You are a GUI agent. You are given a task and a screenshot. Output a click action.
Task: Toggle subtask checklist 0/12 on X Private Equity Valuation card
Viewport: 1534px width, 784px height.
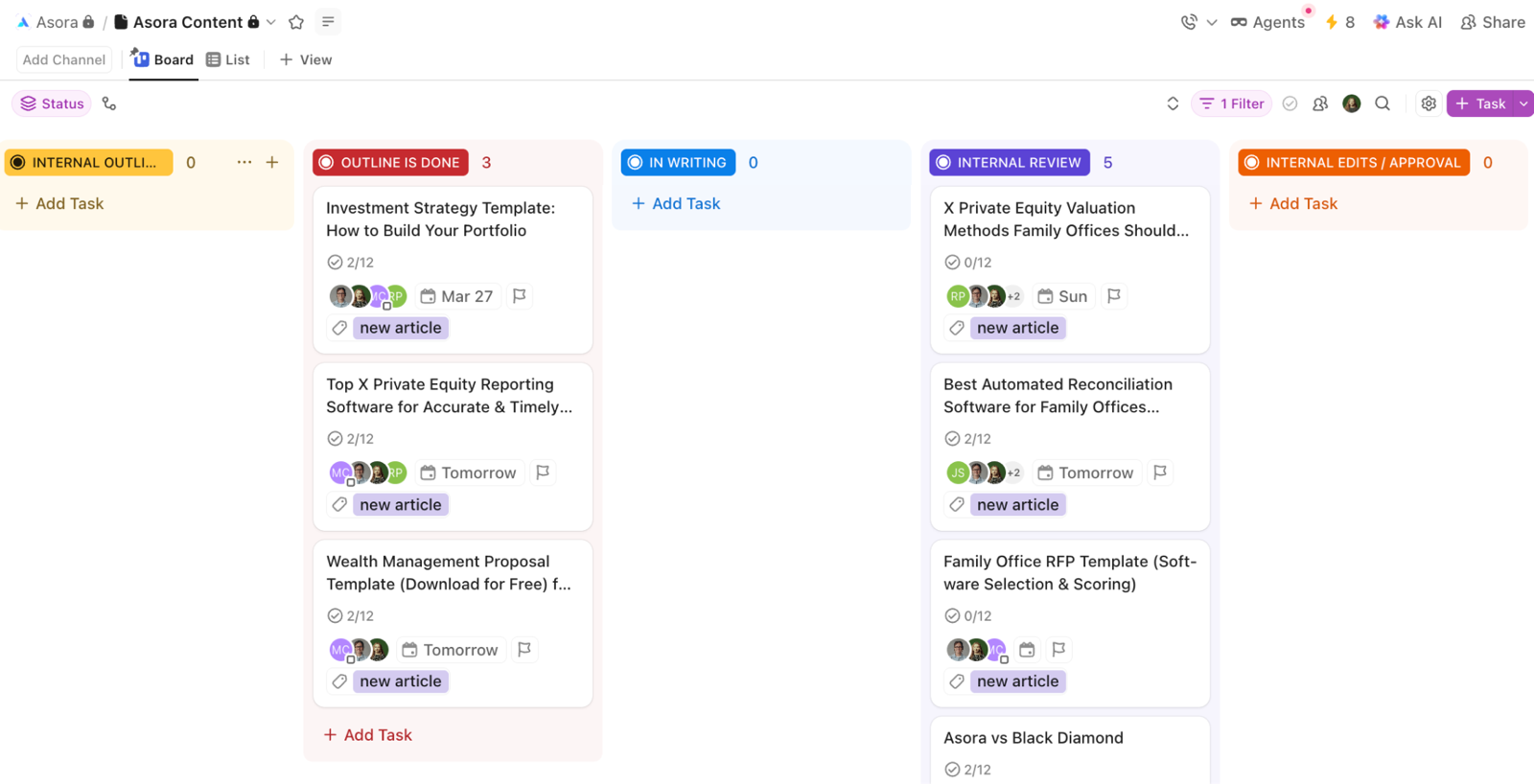967,263
